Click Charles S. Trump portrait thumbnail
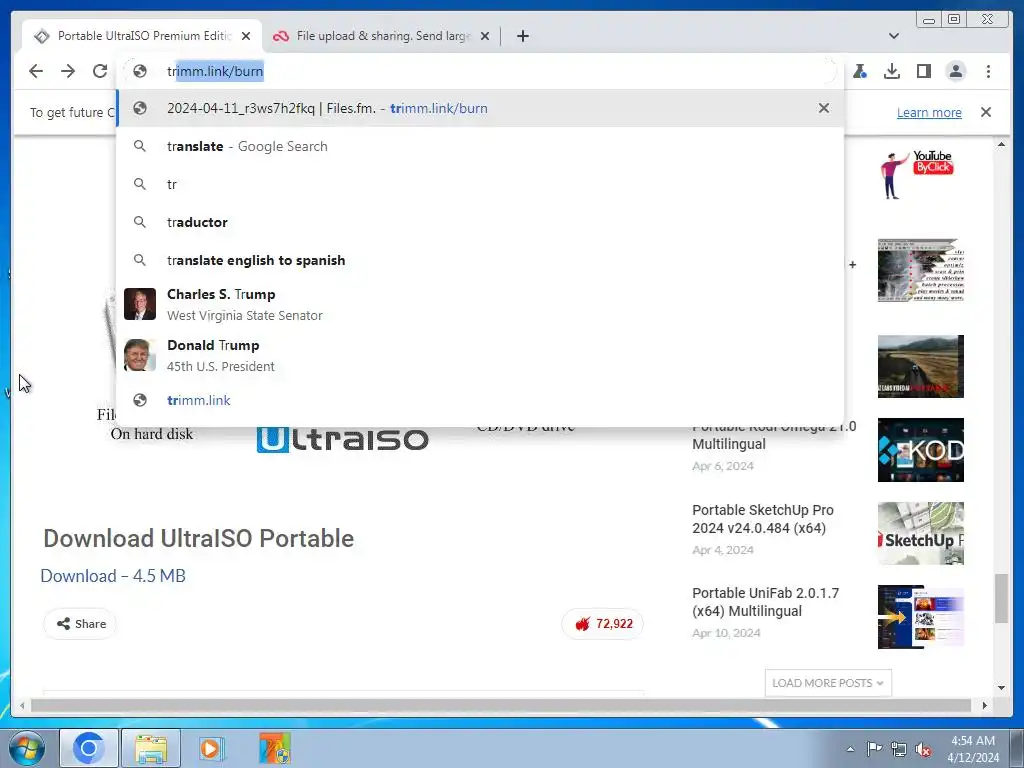Image resolution: width=1024 pixels, height=768 pixels. 140,304
